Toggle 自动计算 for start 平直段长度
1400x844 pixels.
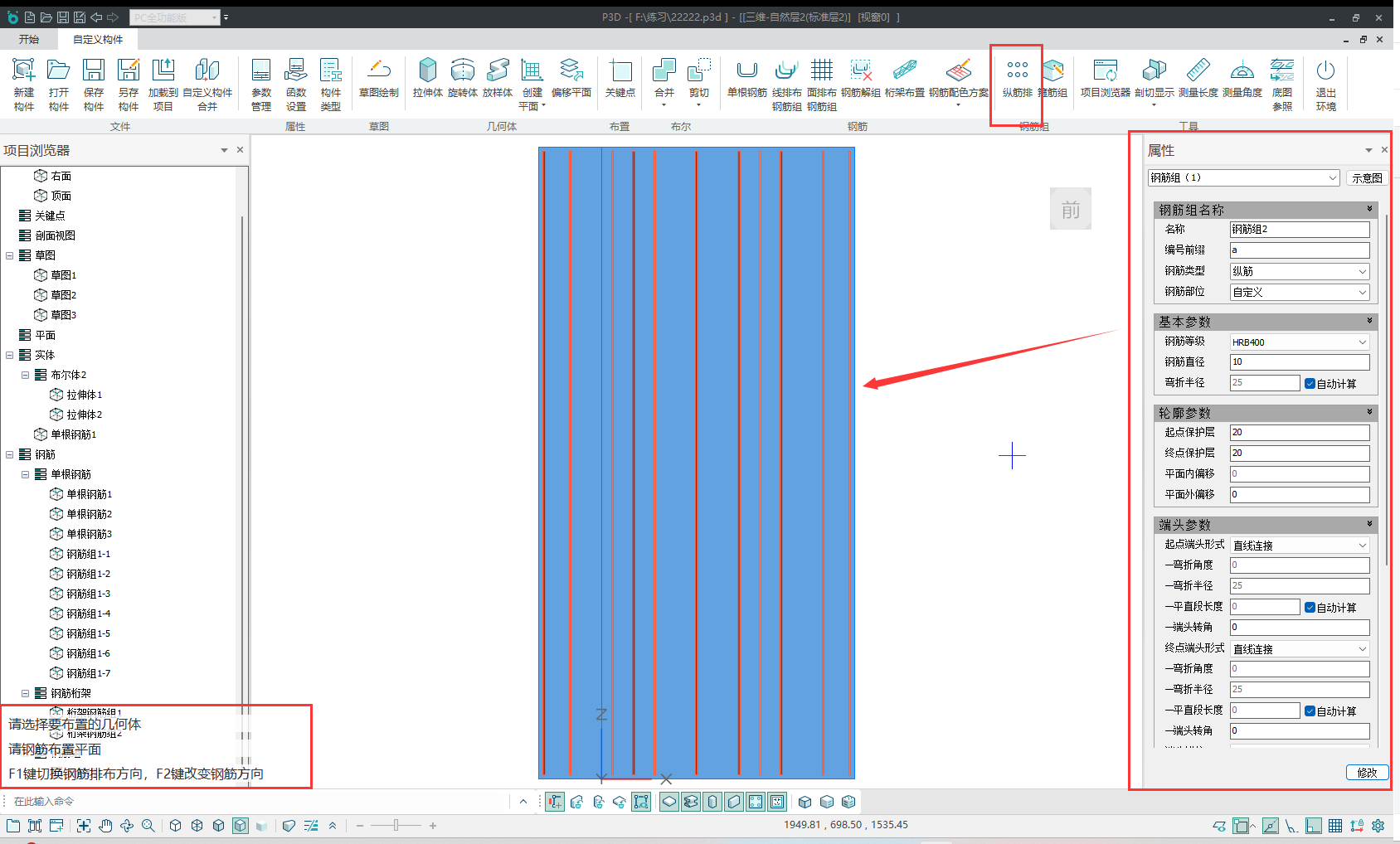1310,607
